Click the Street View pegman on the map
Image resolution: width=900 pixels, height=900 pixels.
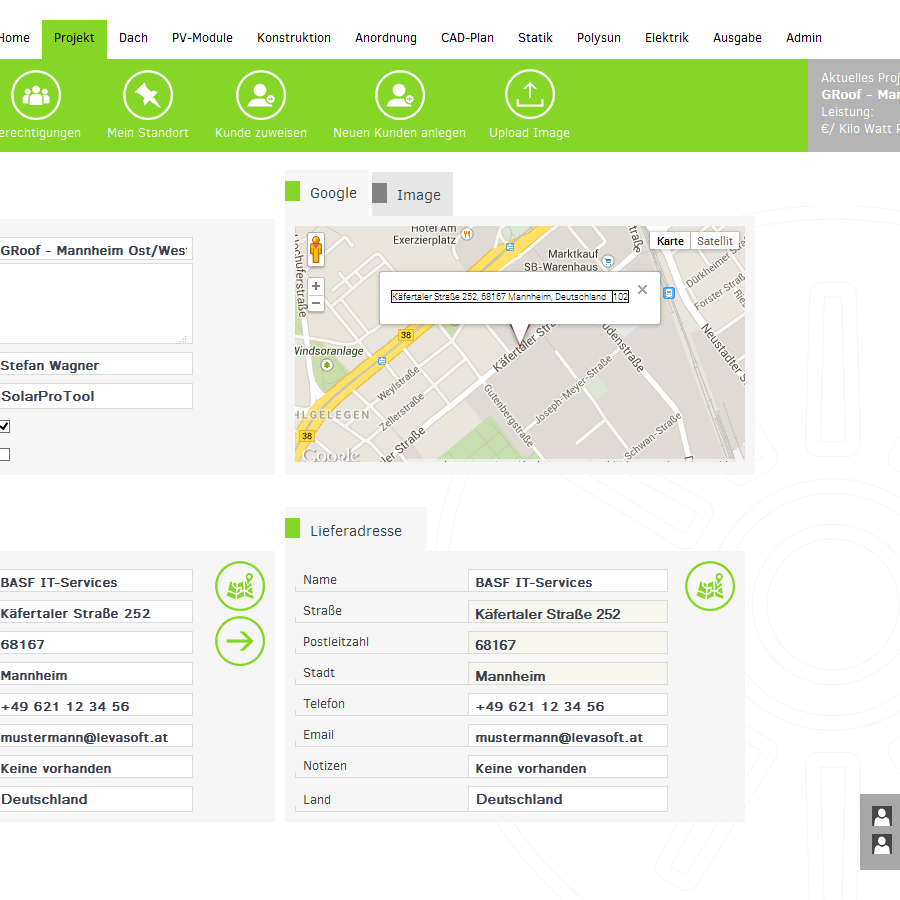tap(315, 249)
